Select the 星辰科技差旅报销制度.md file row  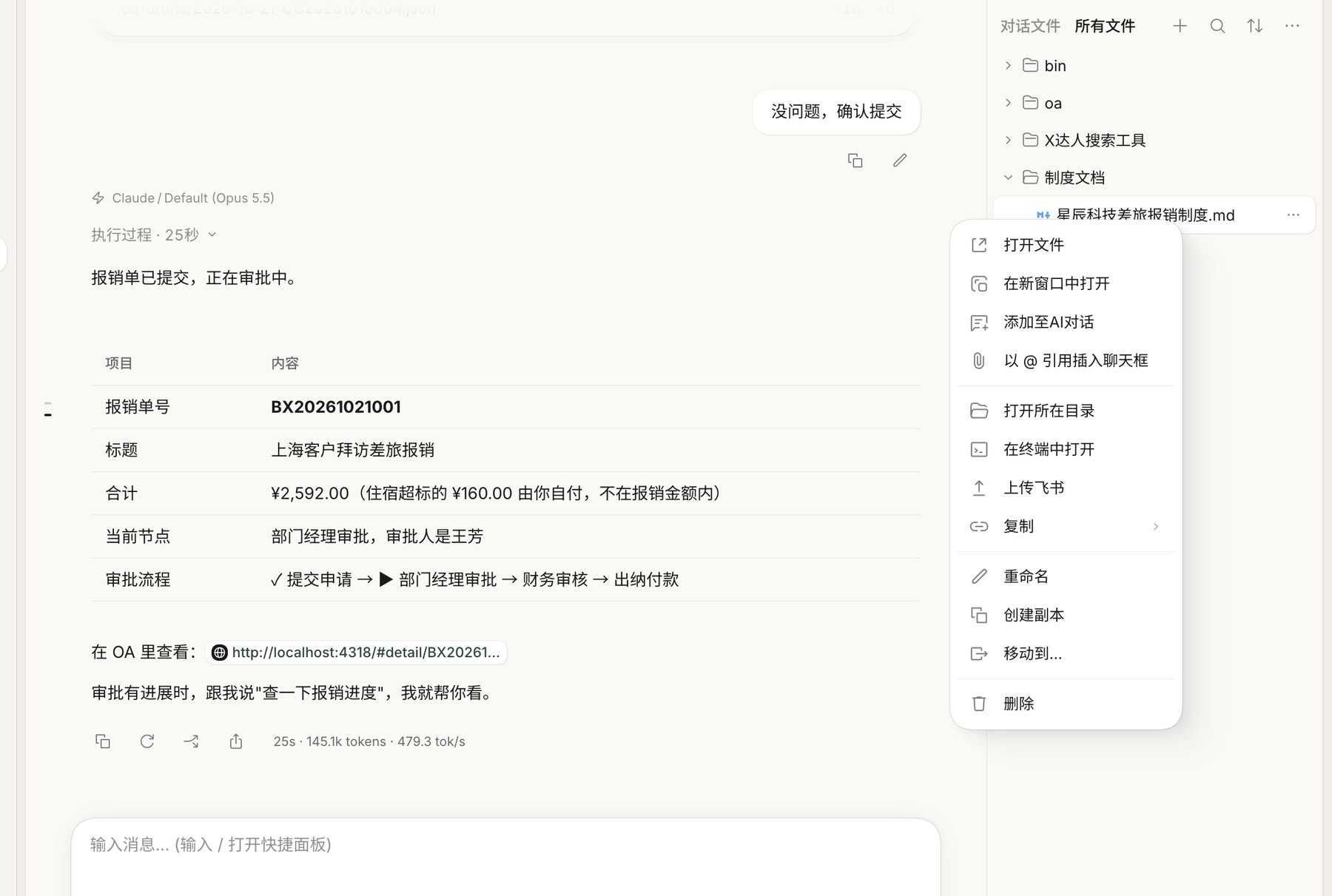pyautogui.click(x=1154, y=215)
